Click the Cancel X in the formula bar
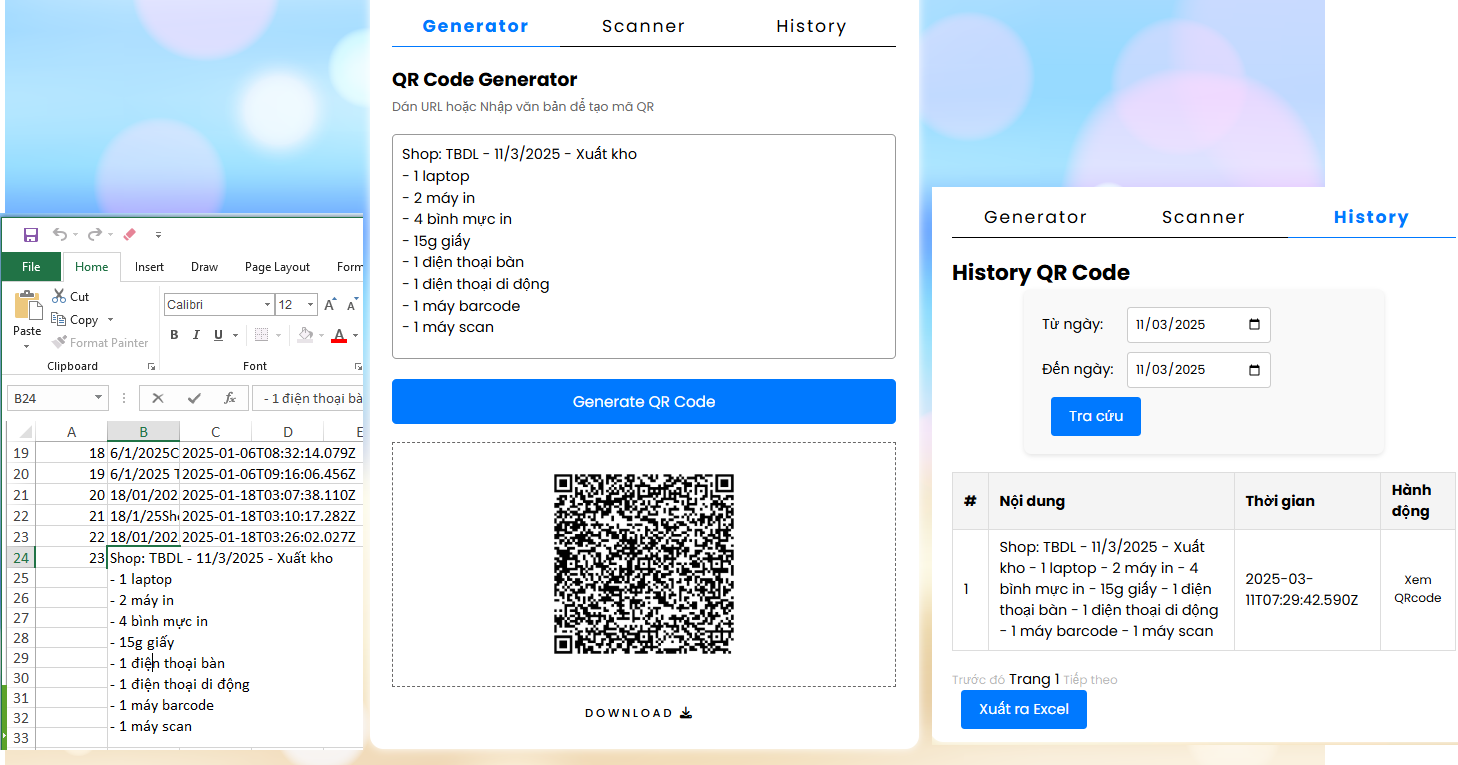1458x765 pixels. (157, 398)
